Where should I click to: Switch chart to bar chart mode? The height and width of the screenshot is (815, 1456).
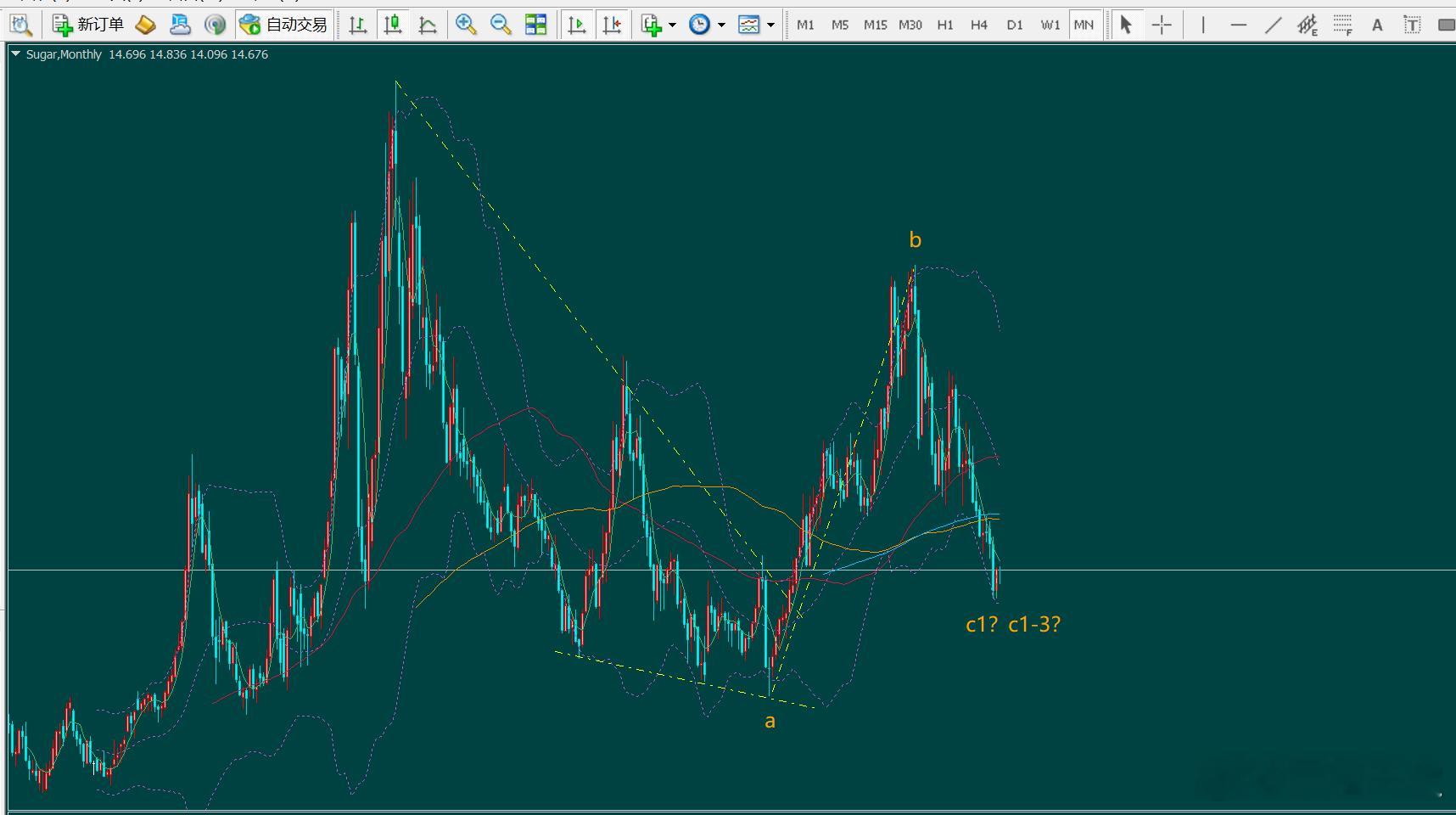pos(358,25)
